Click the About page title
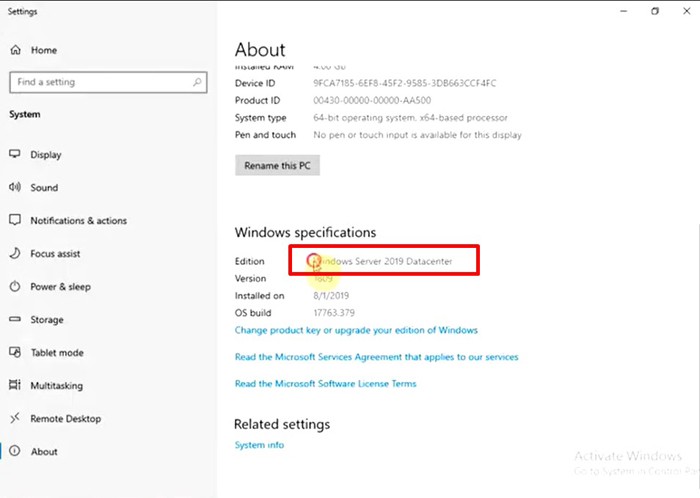This screenshot has width=700, height=498. pyautogui.click(x=260, y=50)
